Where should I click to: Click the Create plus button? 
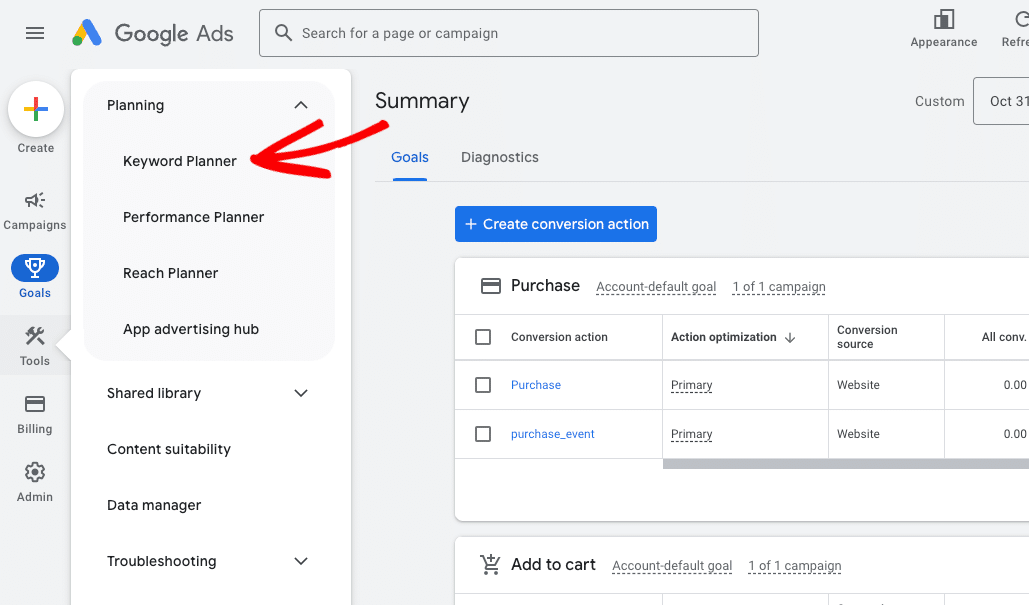[36, 110]
